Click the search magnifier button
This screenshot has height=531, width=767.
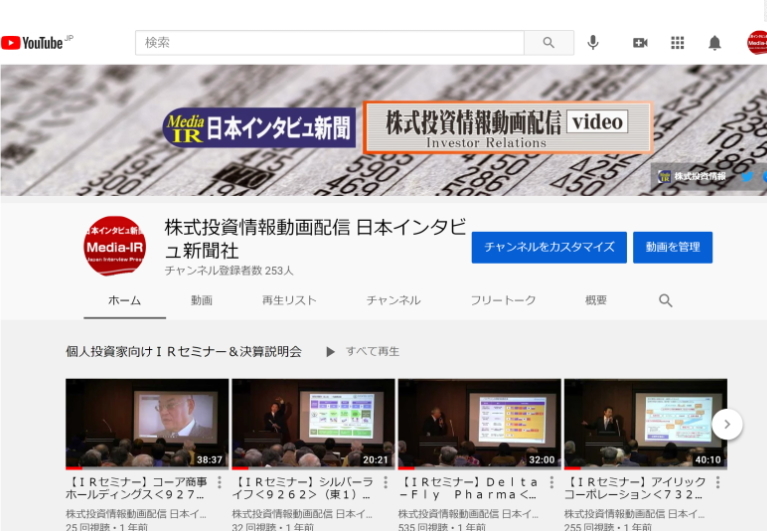pyautogui.click(x=549, y=43)
